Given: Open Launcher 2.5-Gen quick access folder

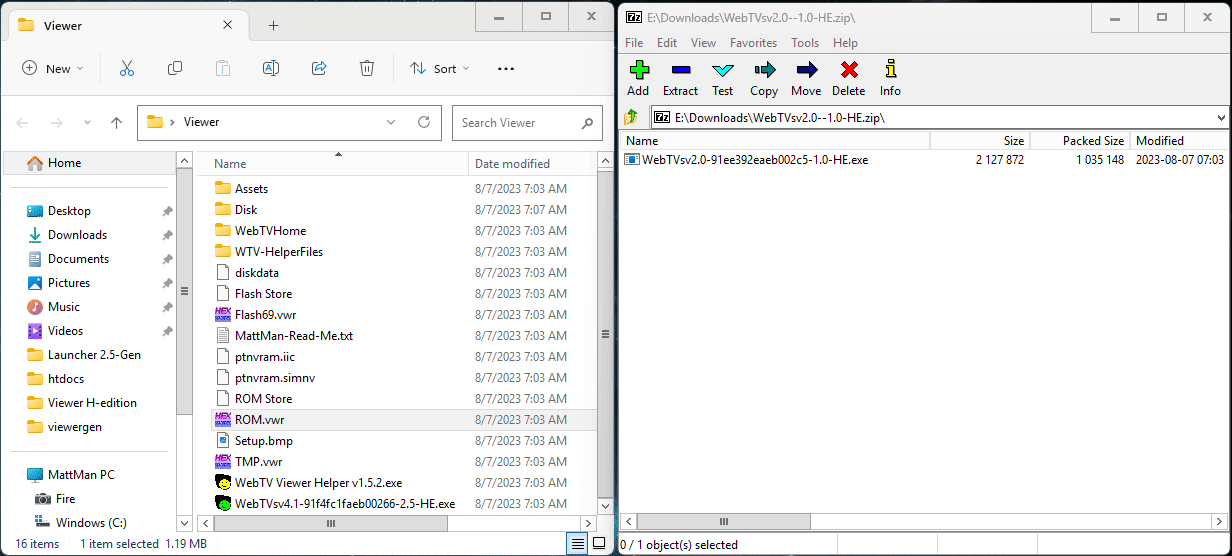Looking at the screenshot, I should (x=94, y=355).
